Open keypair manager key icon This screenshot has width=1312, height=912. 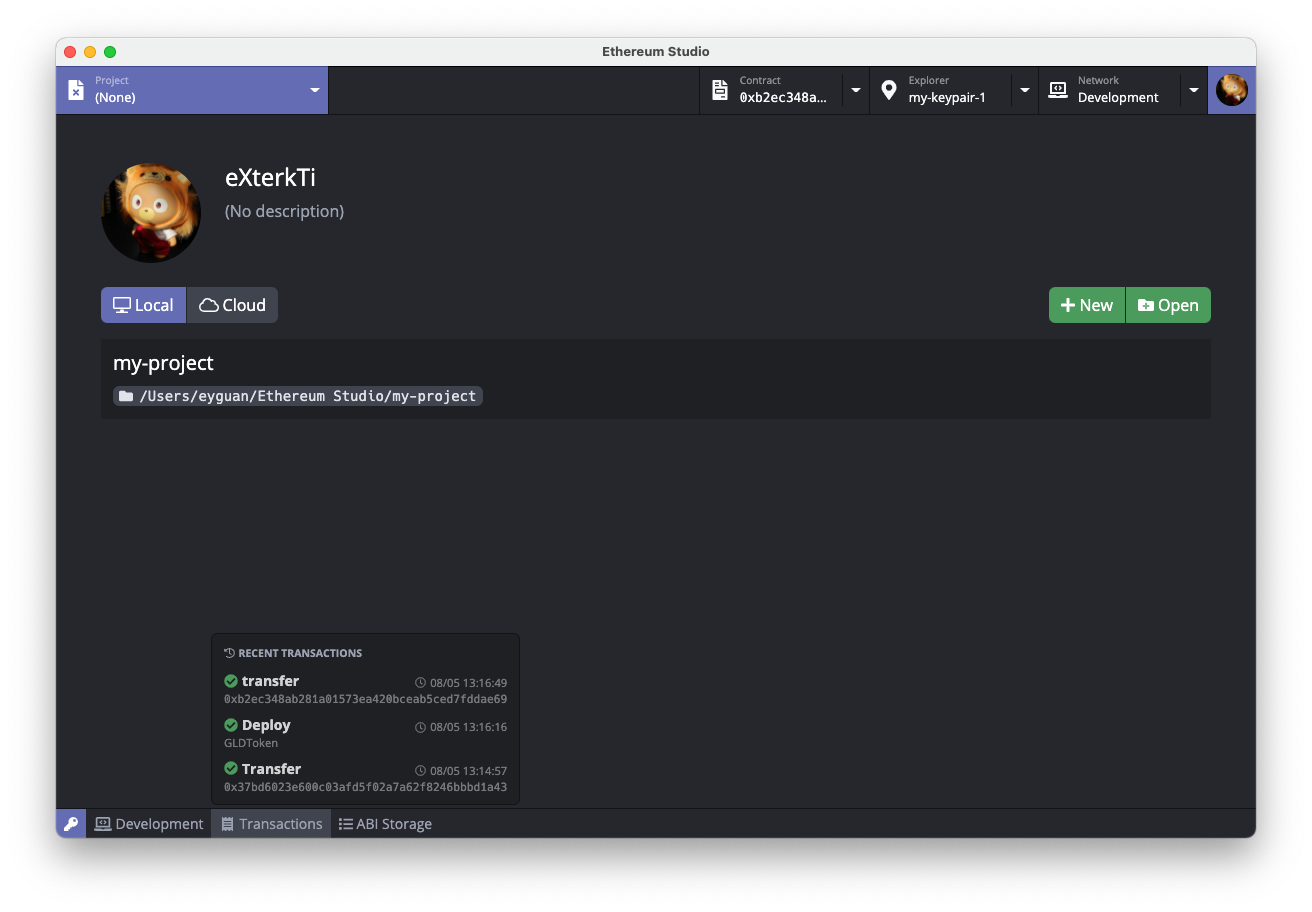click(71, 824)
